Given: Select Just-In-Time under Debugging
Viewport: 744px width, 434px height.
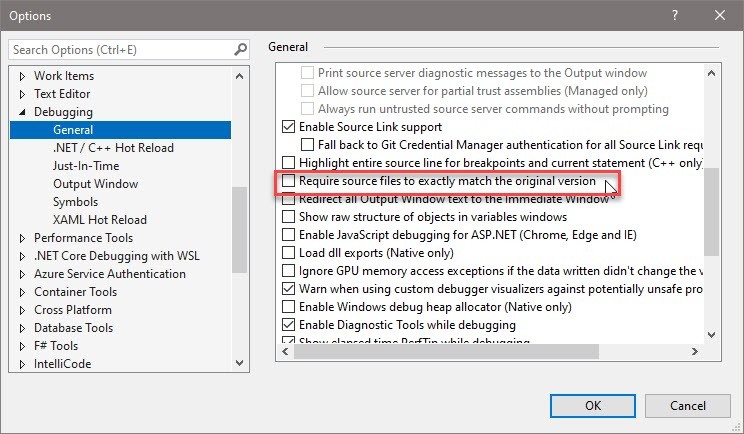Looking at the screenshot, I should [86, 166].
